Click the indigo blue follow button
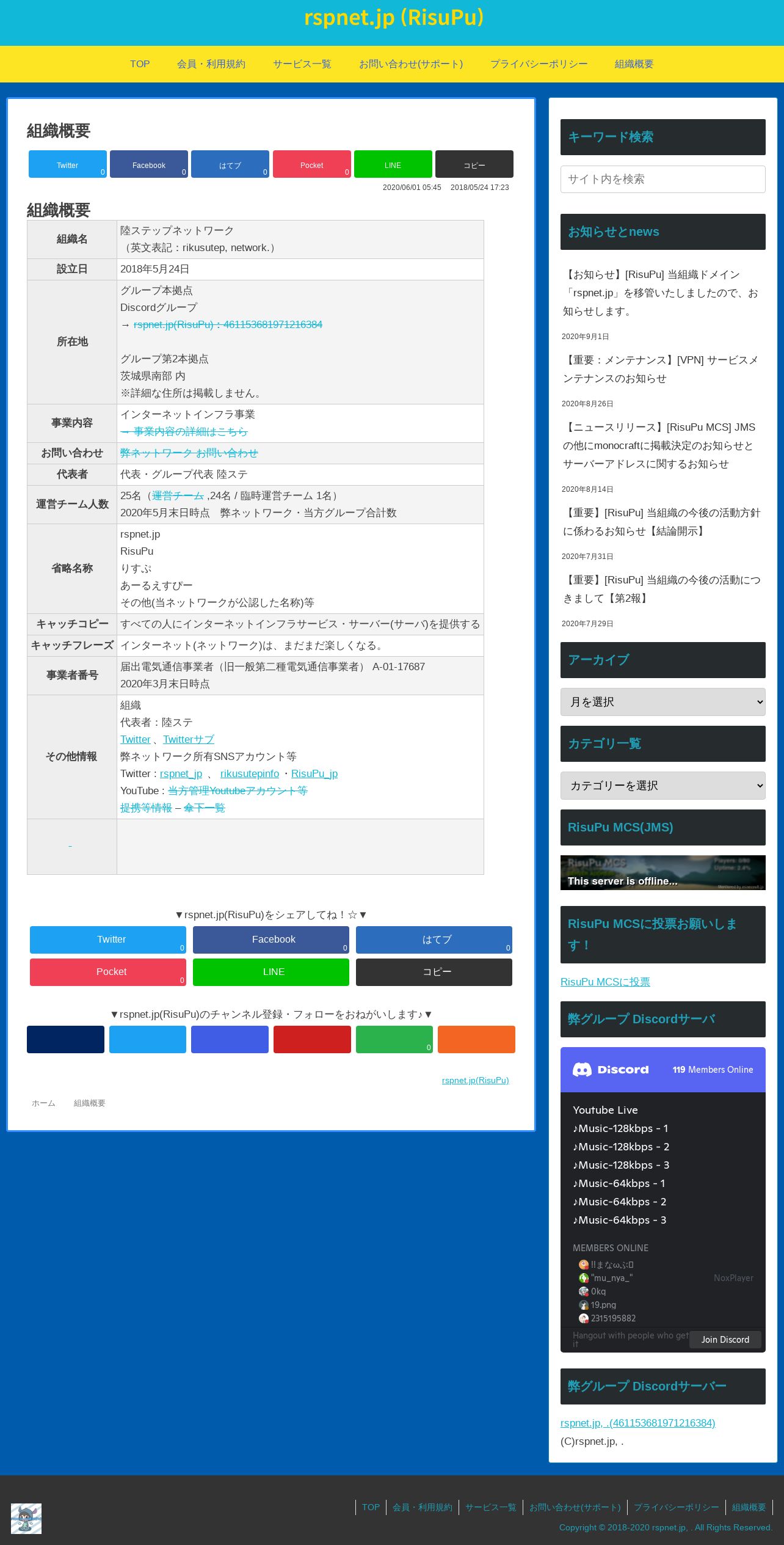Screen dimensions: 784x1545 coord(230,1039)
